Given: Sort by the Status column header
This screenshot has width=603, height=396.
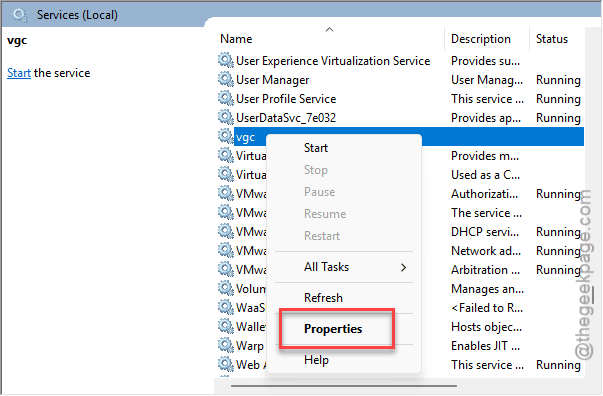Looking at the screenshot, I should pyautogui.click(x=552, y=39).
